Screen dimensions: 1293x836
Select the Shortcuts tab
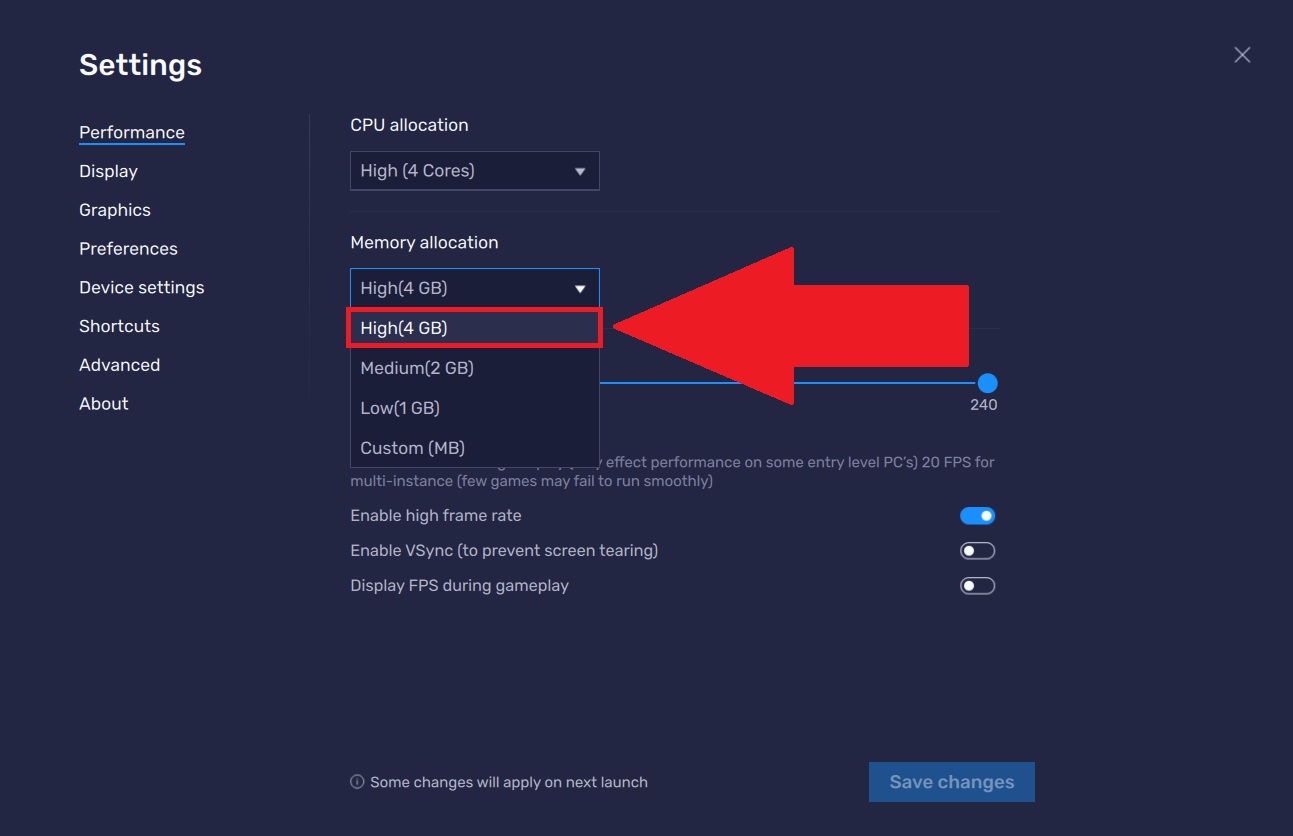point(119,326)
